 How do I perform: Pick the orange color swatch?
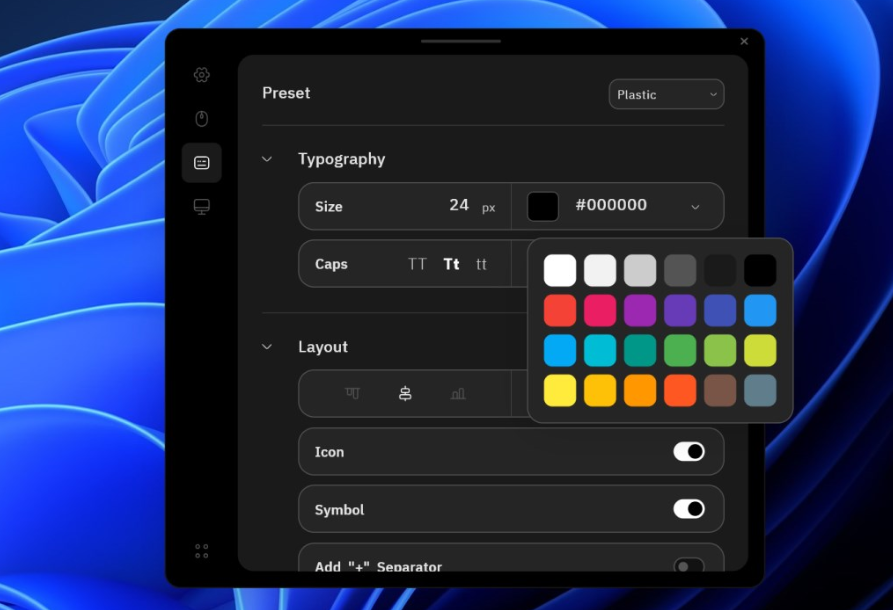coord(640,390)
